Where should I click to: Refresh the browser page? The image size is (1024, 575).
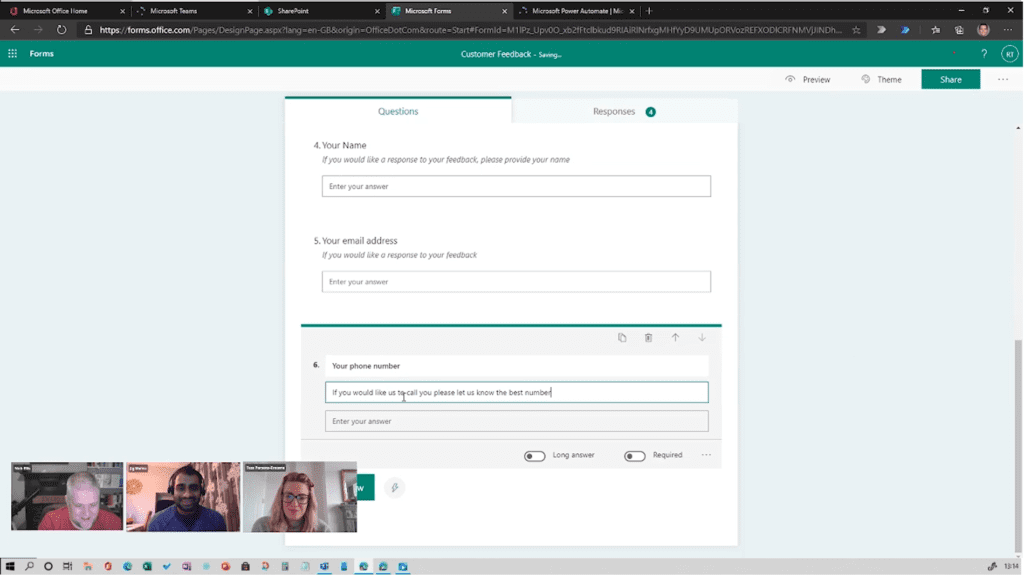[x=61, y=30]
